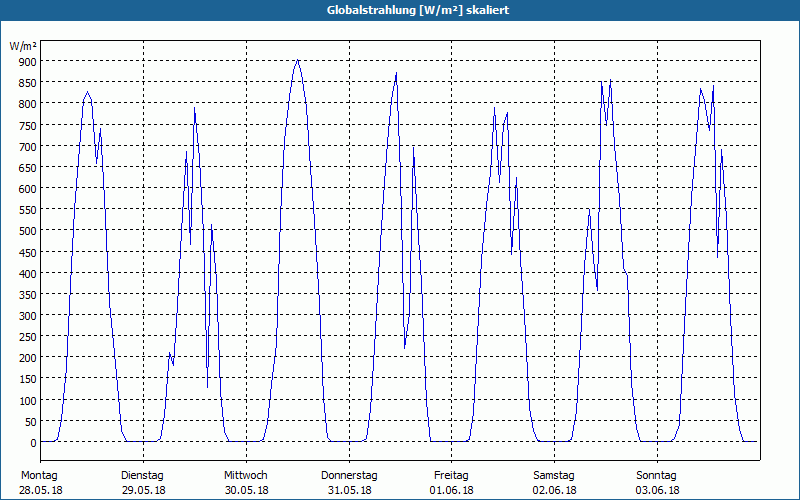Click the W/m² axis unit label
The height and width of the screenshot is (500, 800).
pyautogui.click(x=23, y=46)
